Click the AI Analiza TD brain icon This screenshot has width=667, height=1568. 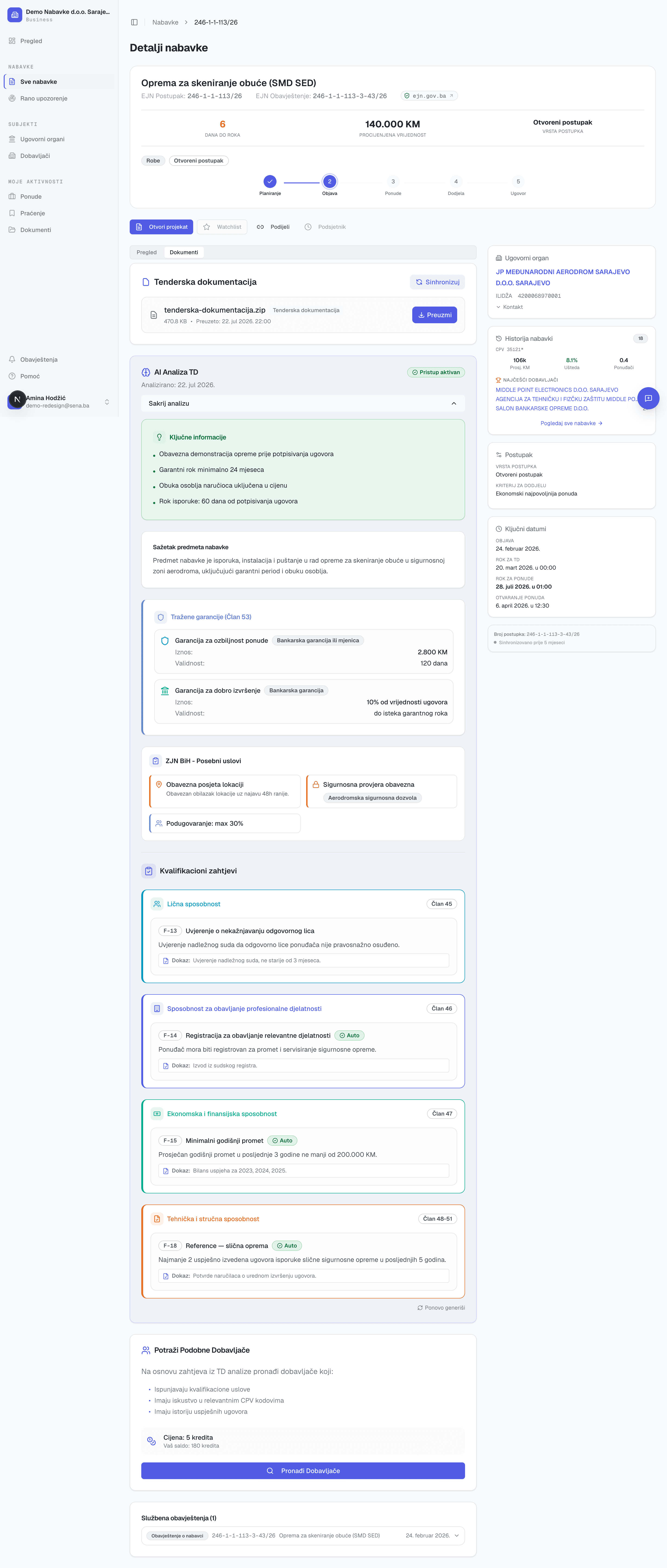tap(146, 373)
